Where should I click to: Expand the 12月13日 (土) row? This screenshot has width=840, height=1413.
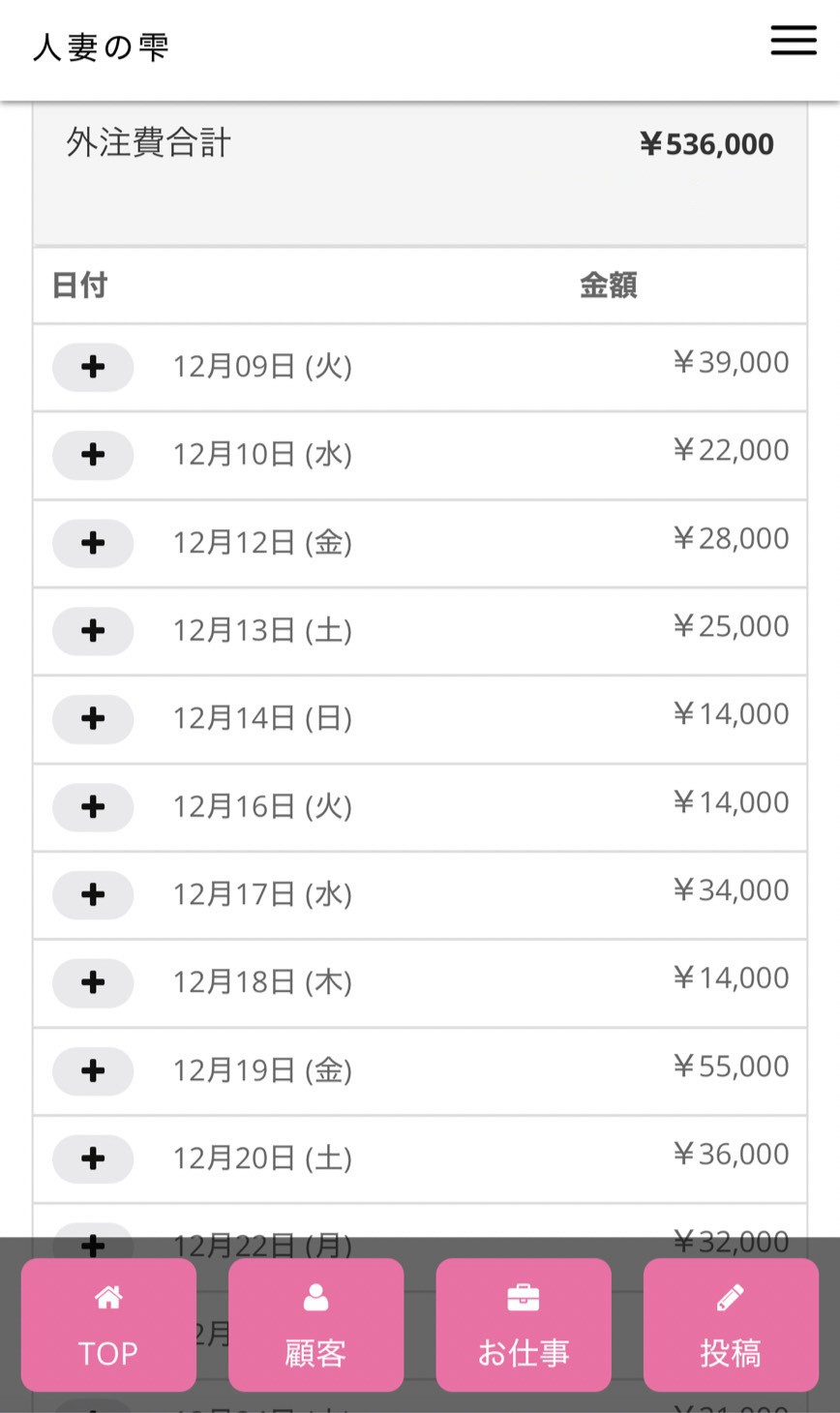point(93,631)
